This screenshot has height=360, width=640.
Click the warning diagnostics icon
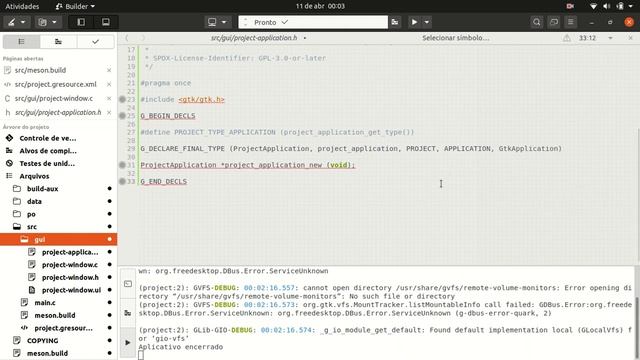567,38
